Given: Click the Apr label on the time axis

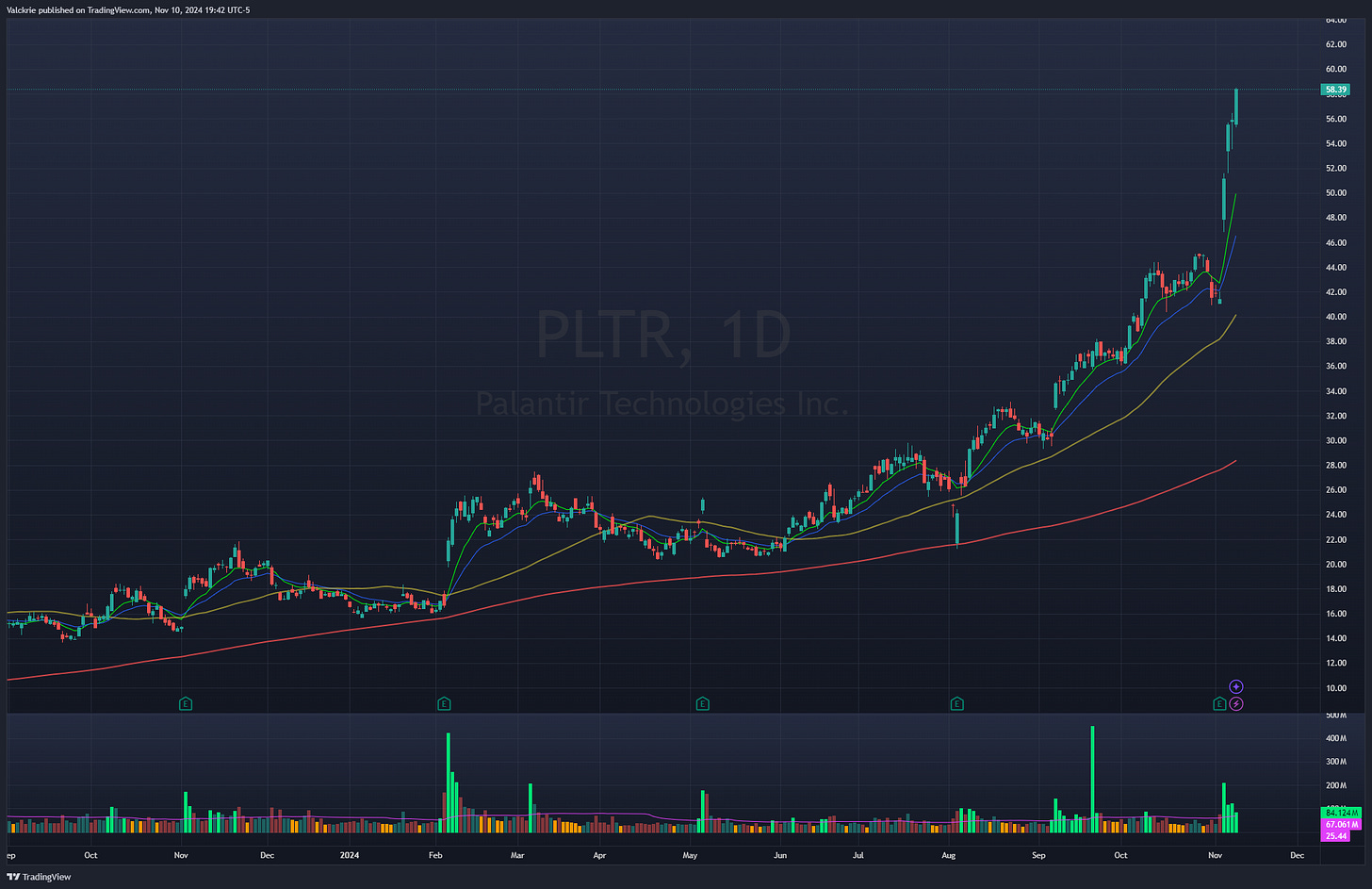Looking at the screenshot, I should (x=599, y=856).
